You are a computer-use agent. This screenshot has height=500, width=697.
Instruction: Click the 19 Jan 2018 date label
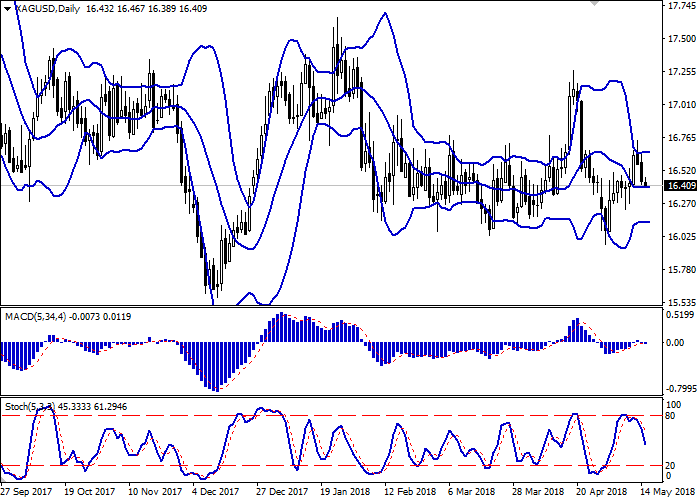pyautogui.click(x=345, y=492)
